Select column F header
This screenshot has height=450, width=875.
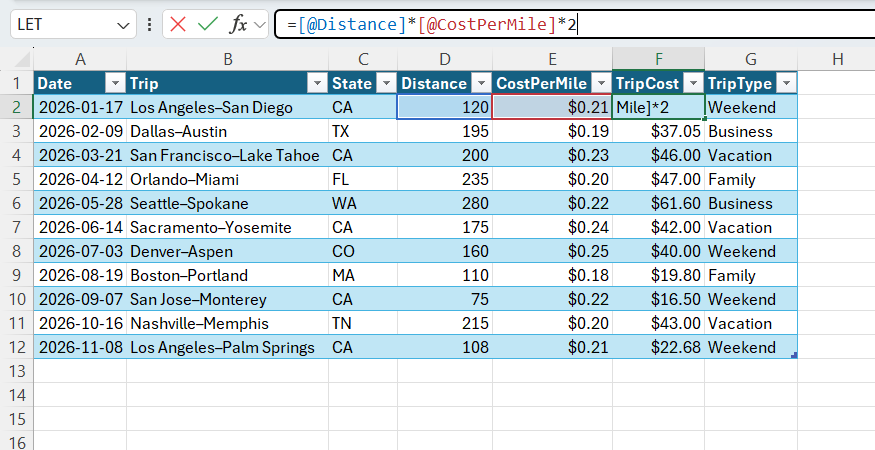(658, 59)
